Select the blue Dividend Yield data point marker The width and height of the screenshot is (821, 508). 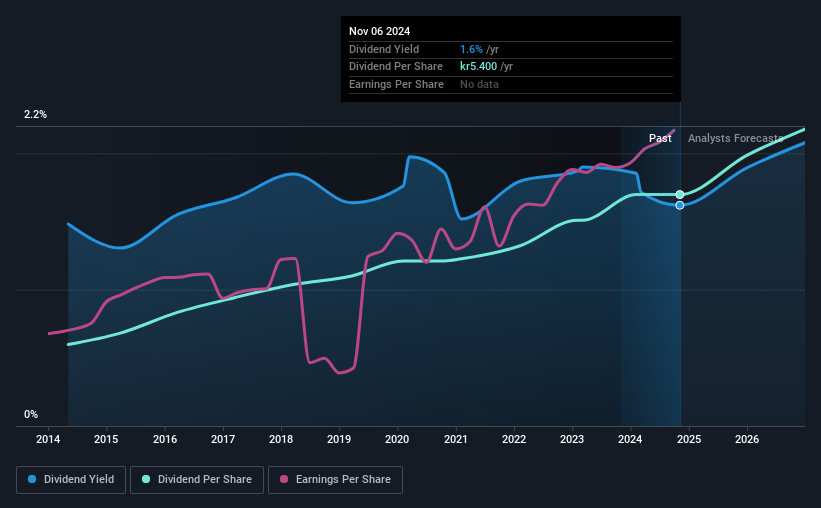(x=680, y=205)
